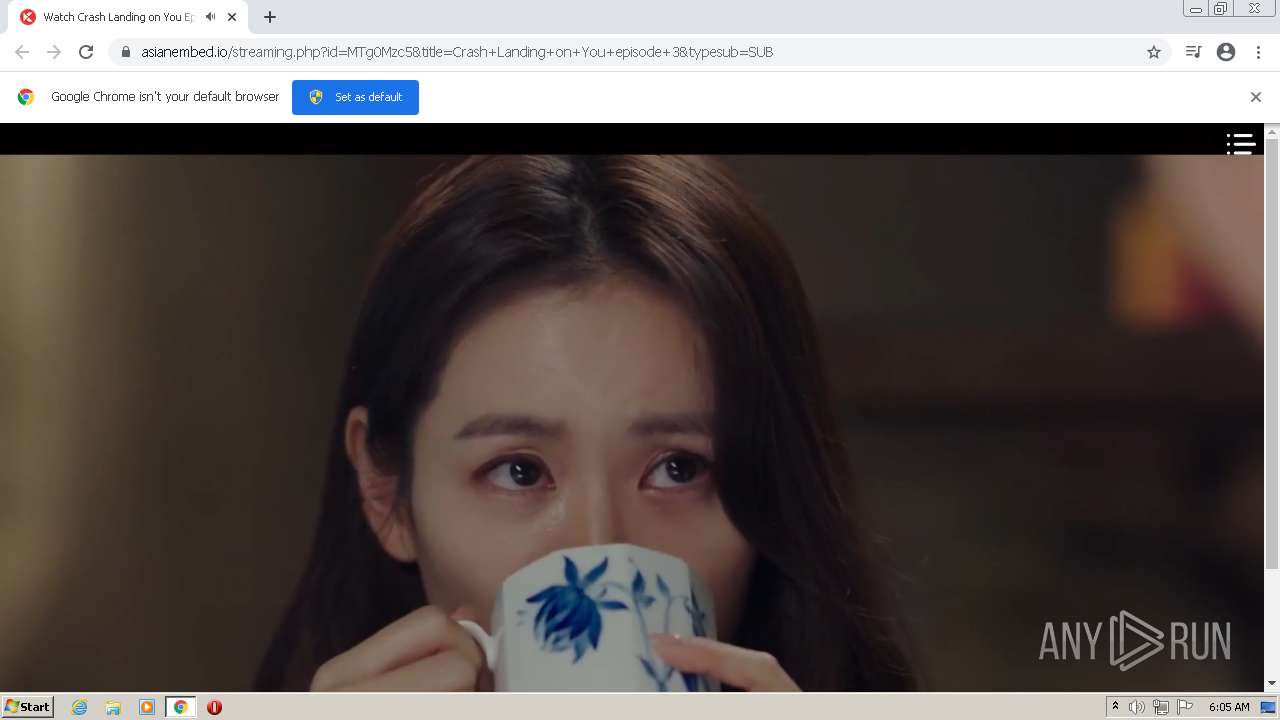Open network status tray icon
The height and width of the screenshot is (720, 1280).
1161,707
